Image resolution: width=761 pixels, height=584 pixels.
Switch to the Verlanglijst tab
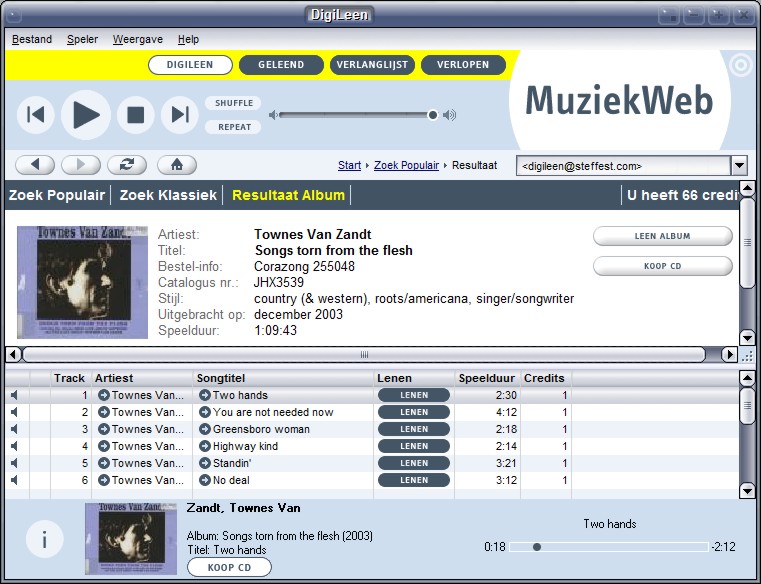click(371, 65)
